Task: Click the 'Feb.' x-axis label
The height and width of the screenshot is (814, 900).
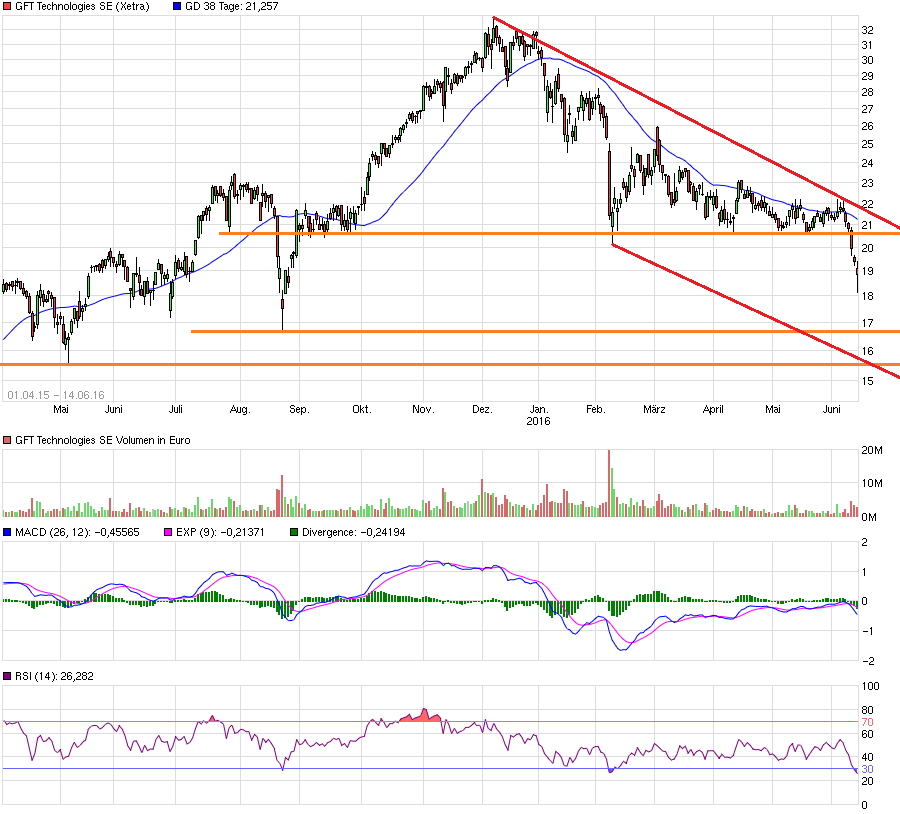Action: [596, 409]
